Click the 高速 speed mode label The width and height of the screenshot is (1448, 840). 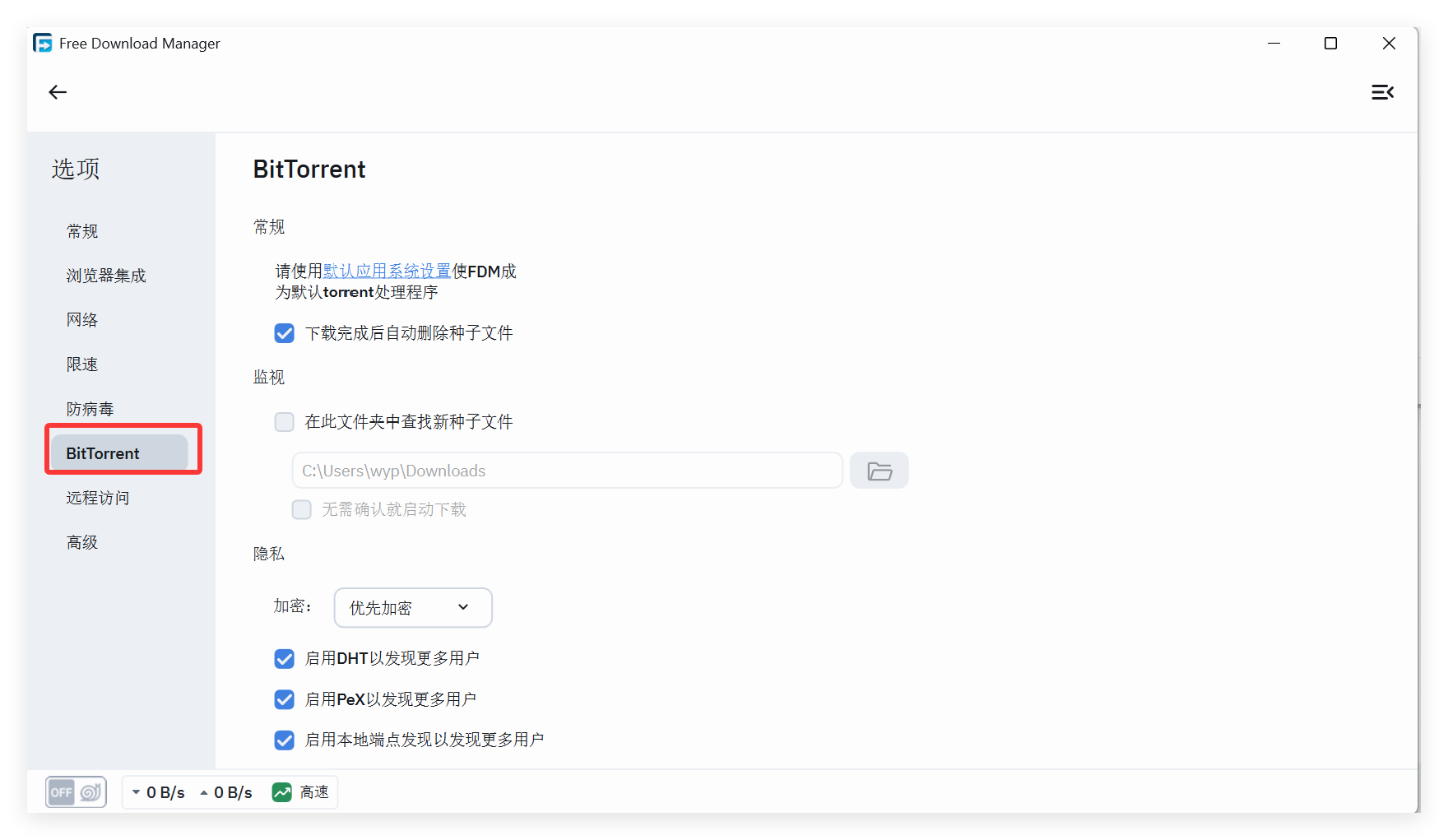314,792
